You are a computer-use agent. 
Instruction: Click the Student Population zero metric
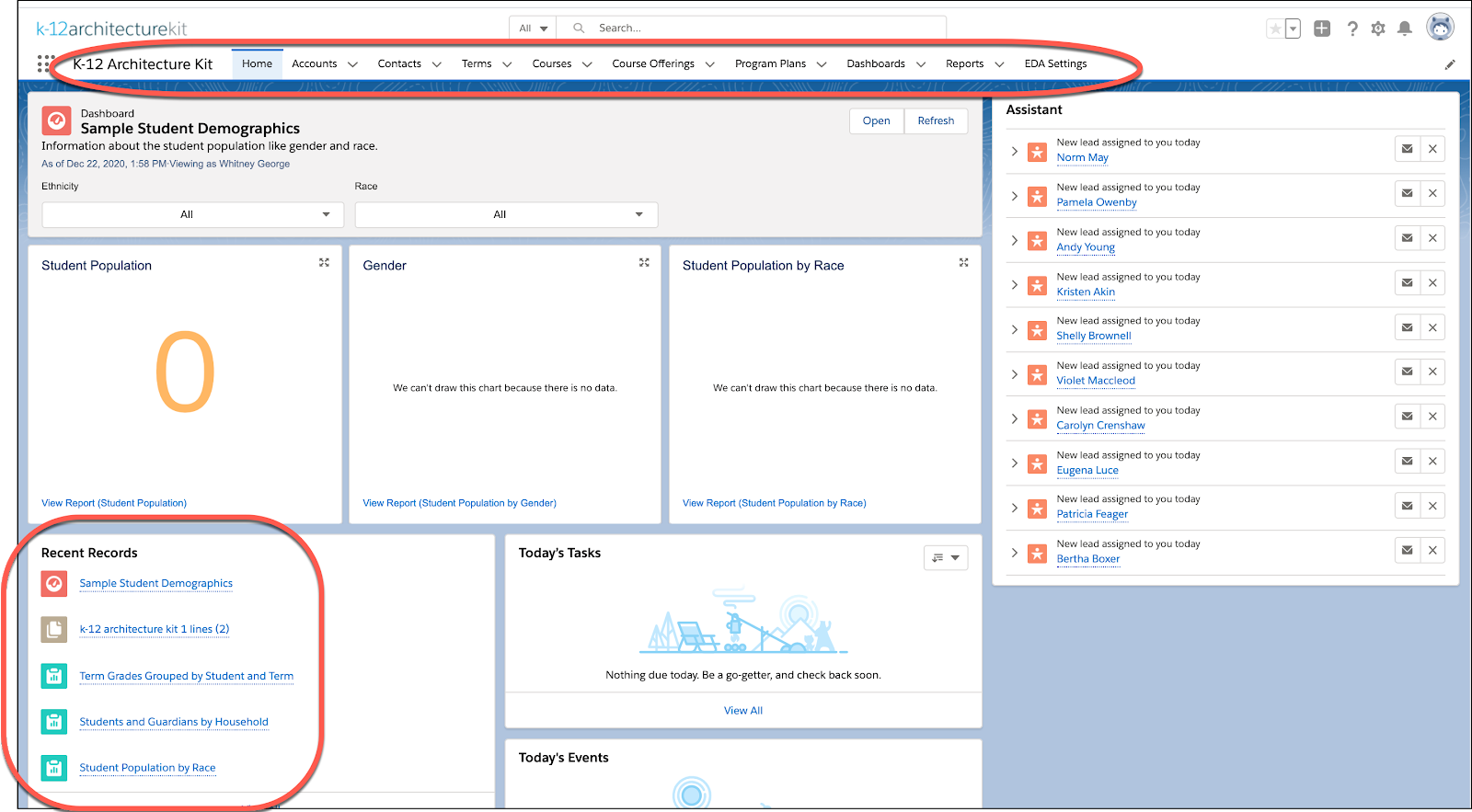(x=185, y=373)
